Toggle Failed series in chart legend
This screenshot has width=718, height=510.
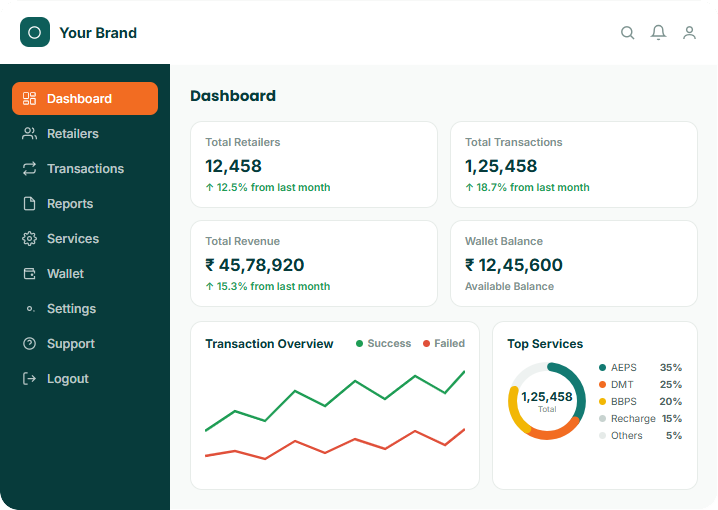444,343
